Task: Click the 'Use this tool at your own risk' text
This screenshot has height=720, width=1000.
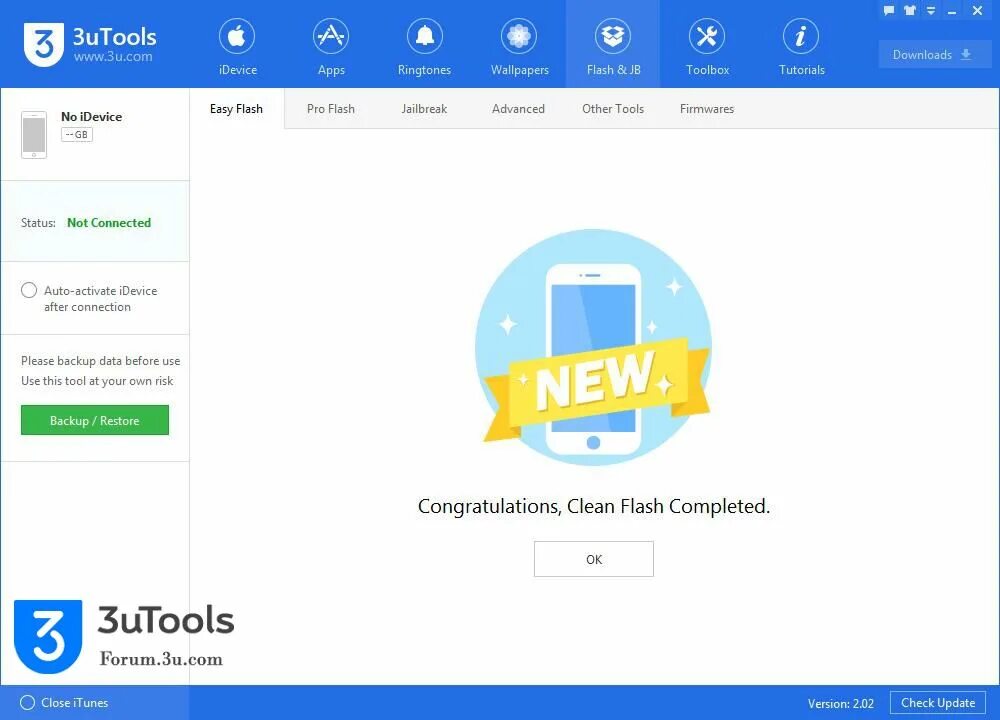Action: [x=97, y=381]
